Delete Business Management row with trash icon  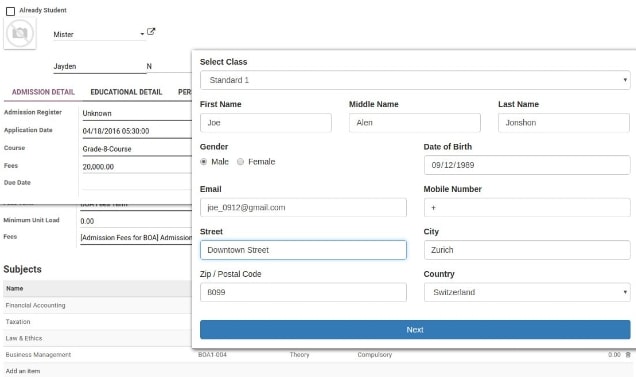(628, 355)
